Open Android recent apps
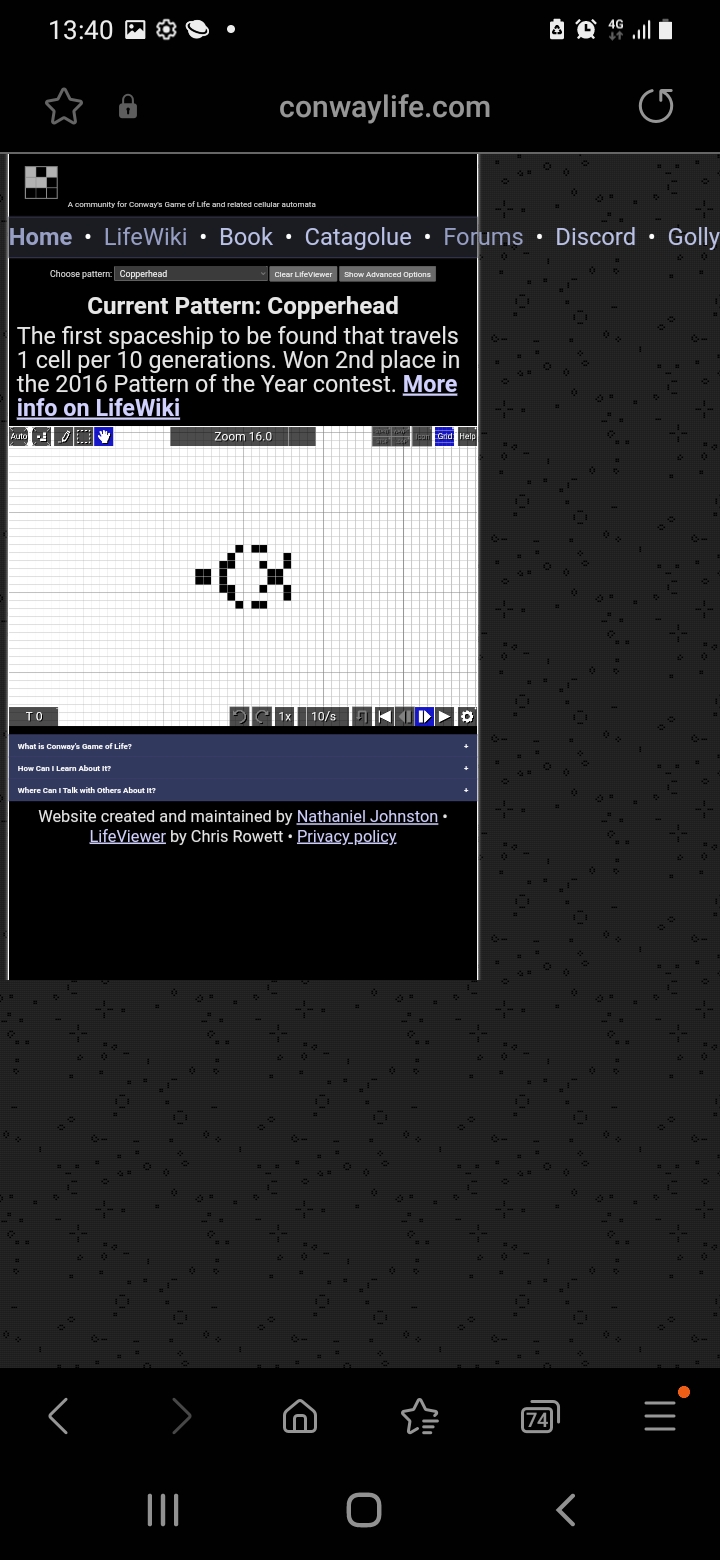The height and width of the screenshot is (1560, 720). coord(162,1510)
